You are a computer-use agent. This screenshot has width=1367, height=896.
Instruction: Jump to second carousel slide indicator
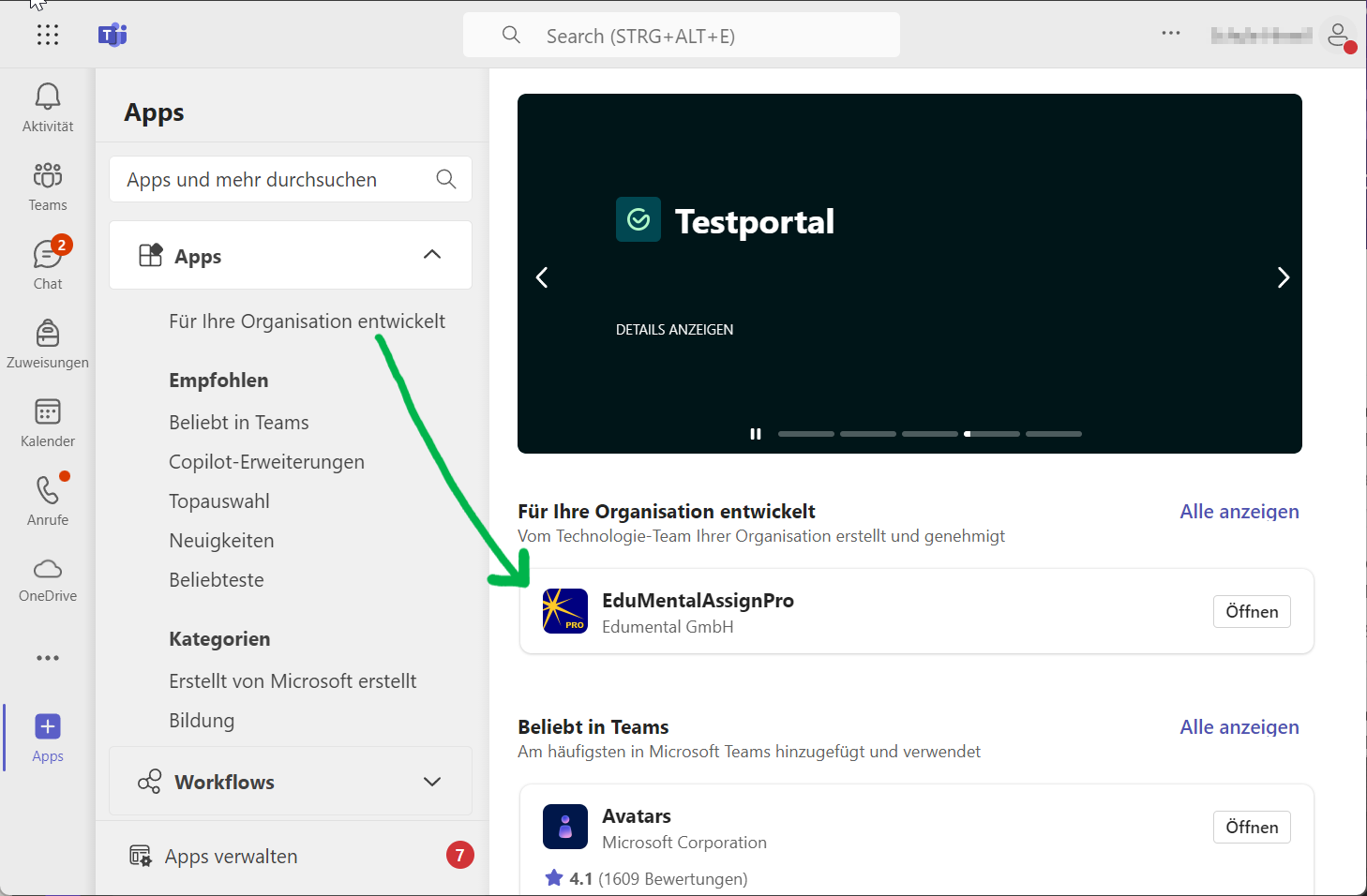coord(868,434)
